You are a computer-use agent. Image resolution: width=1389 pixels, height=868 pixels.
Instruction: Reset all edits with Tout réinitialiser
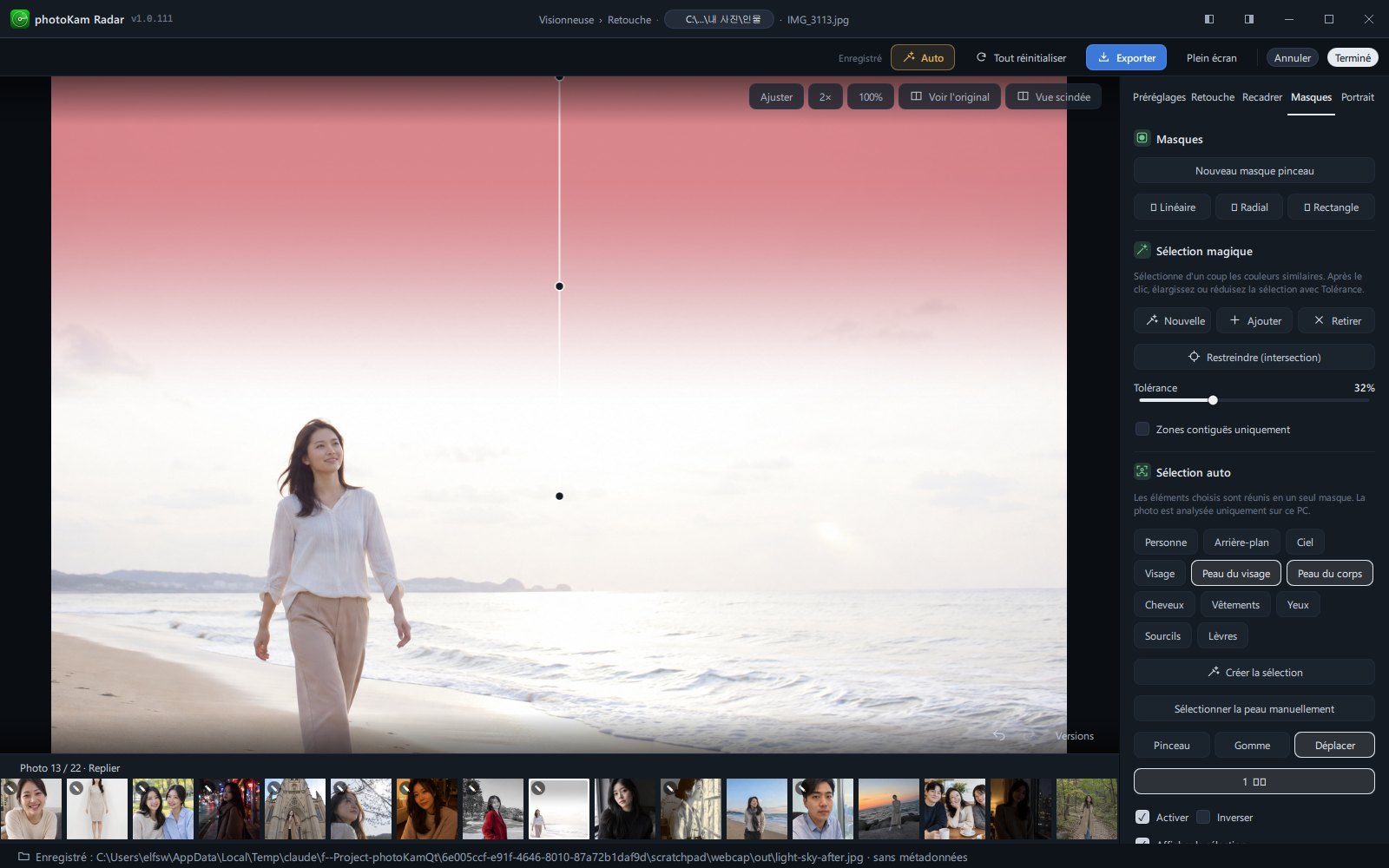pos(1021,58)
